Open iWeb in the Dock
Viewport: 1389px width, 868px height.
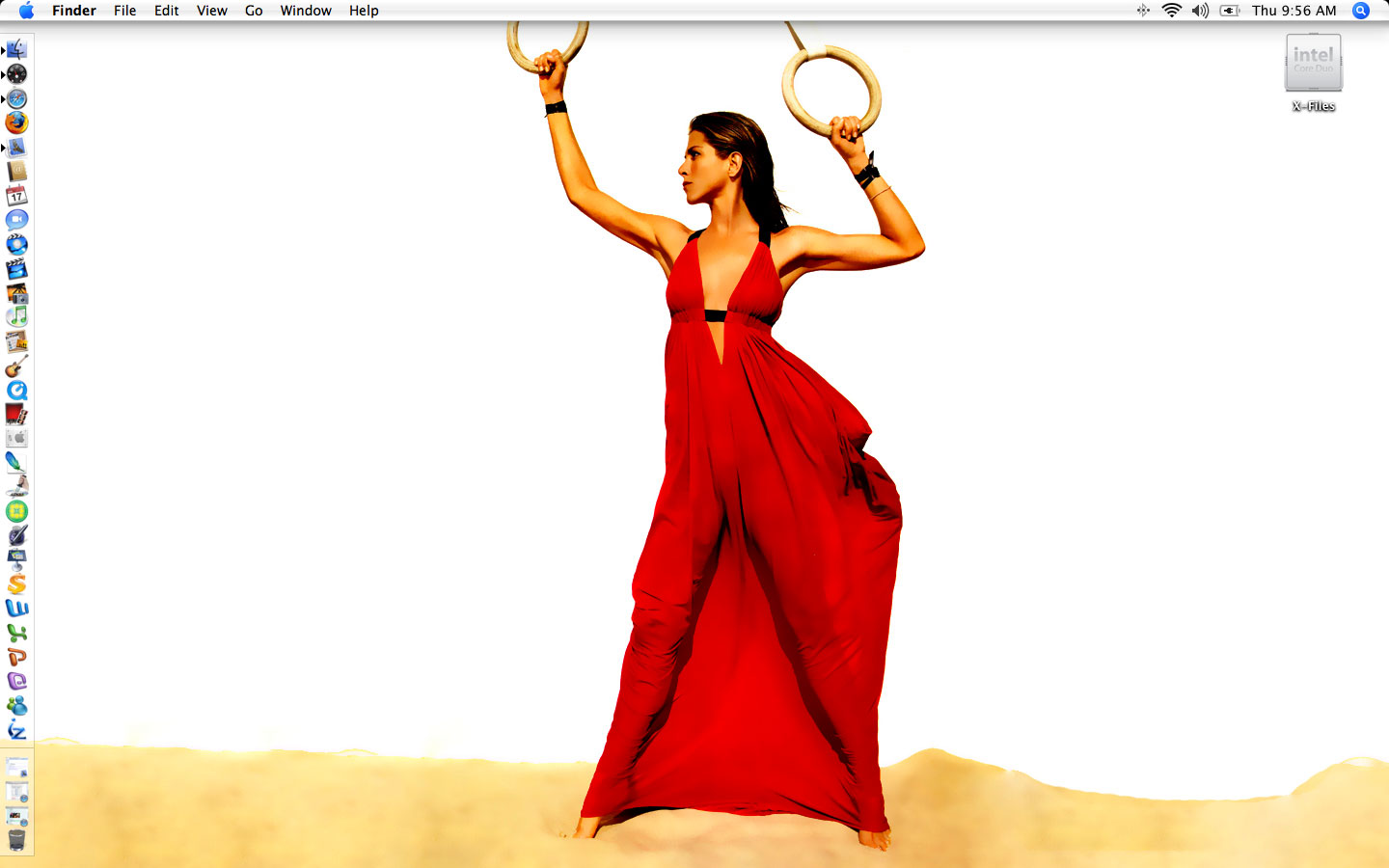[16, 341]
